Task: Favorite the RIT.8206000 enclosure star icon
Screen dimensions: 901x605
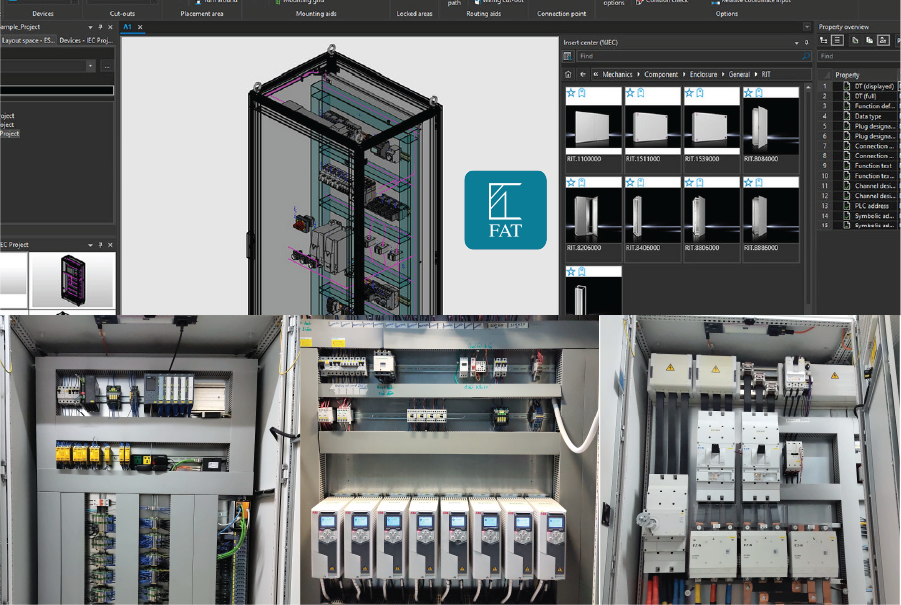Action: point(571,182)
